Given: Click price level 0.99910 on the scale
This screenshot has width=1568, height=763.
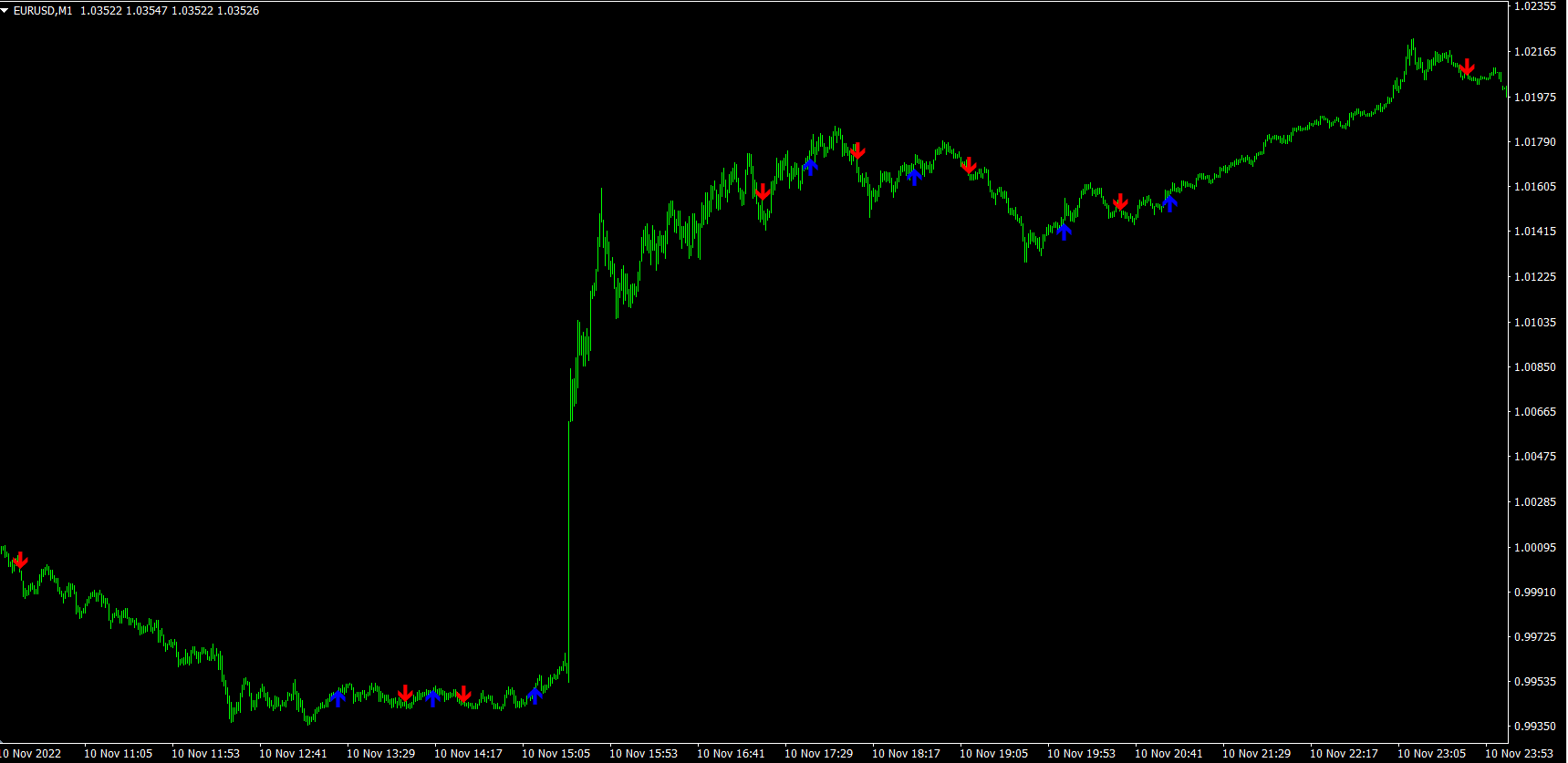Looking at the screenshot, I should [1535, 592].
